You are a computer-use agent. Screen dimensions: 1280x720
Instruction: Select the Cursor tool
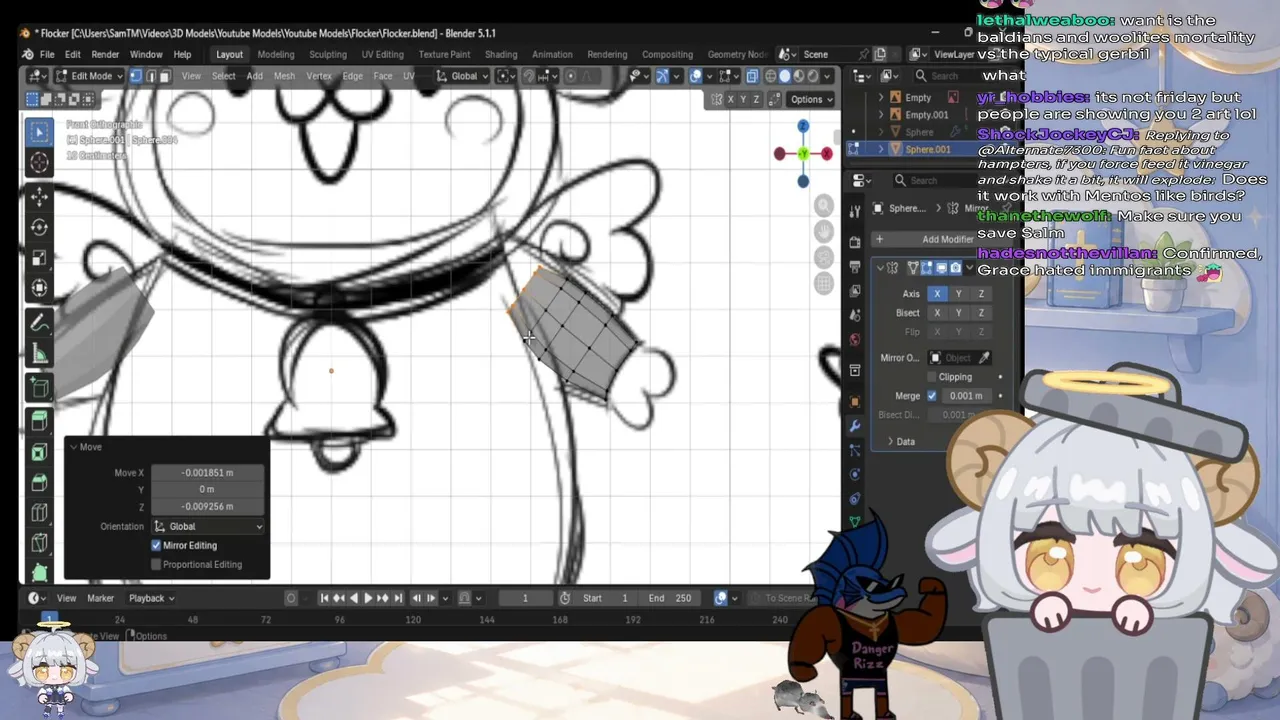tap(40, 163)
